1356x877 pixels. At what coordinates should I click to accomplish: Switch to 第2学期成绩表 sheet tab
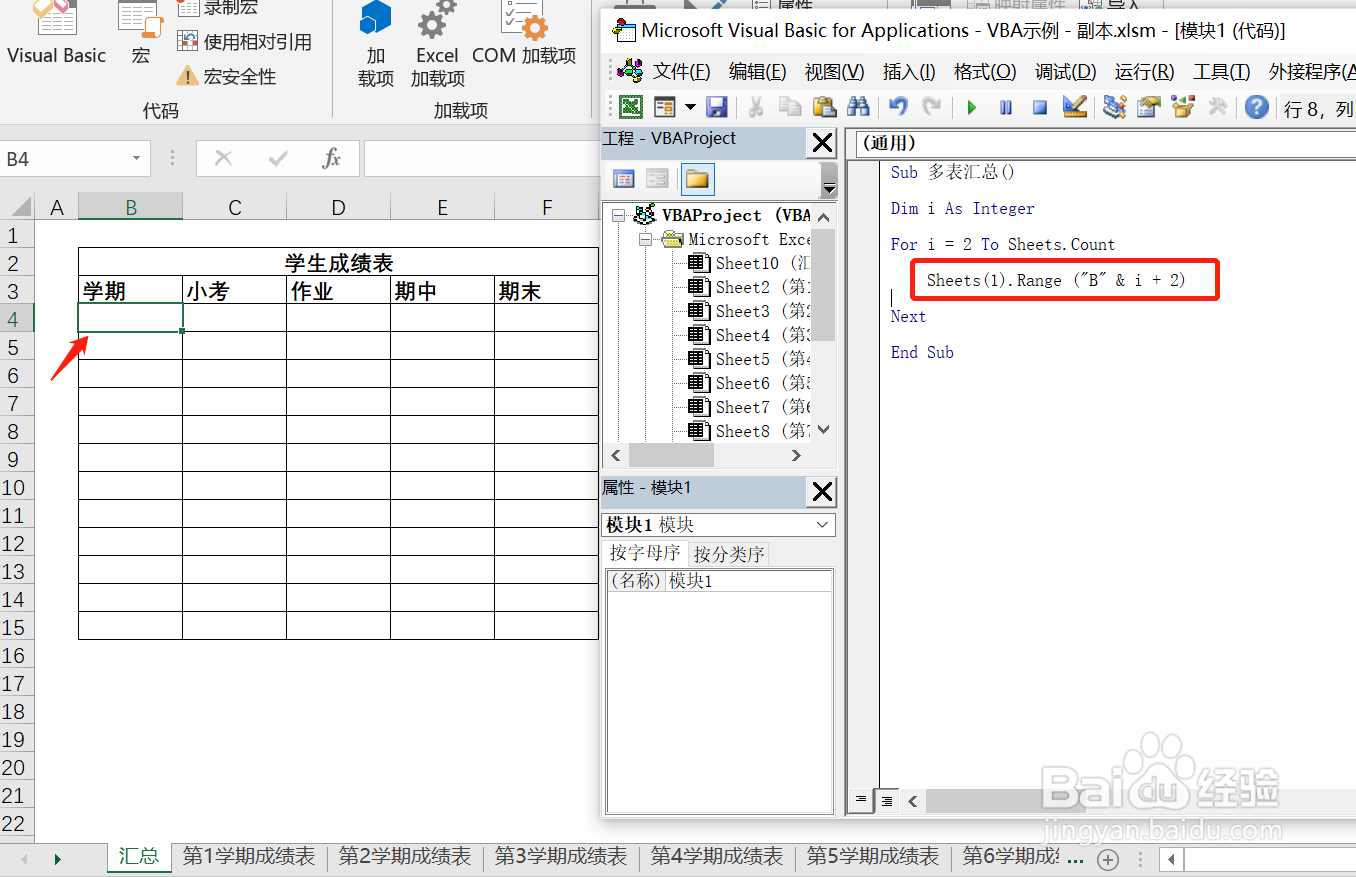(x=404, y=857)
